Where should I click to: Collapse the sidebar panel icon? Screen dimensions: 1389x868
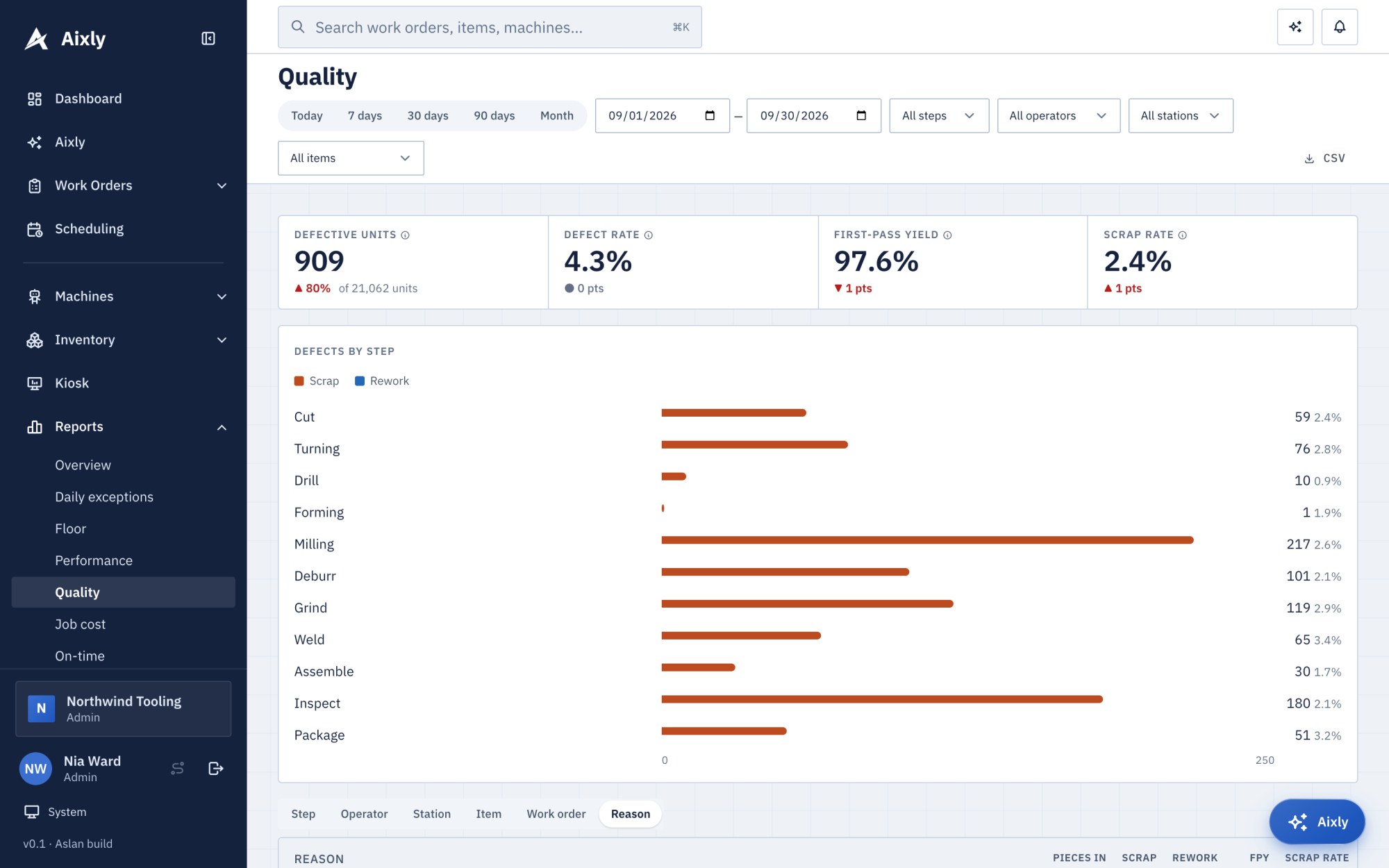coord(208,38)
